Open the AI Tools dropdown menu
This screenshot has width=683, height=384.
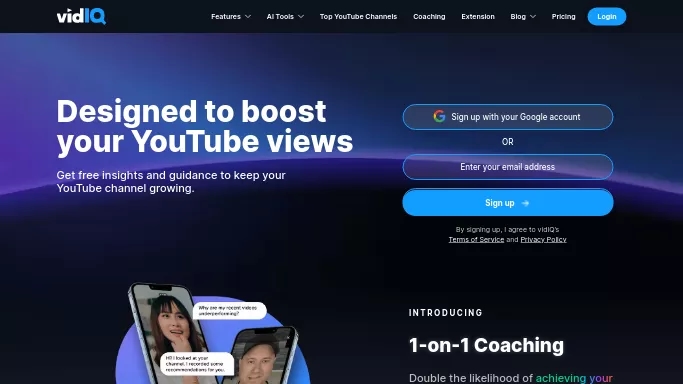coord(285,17)
